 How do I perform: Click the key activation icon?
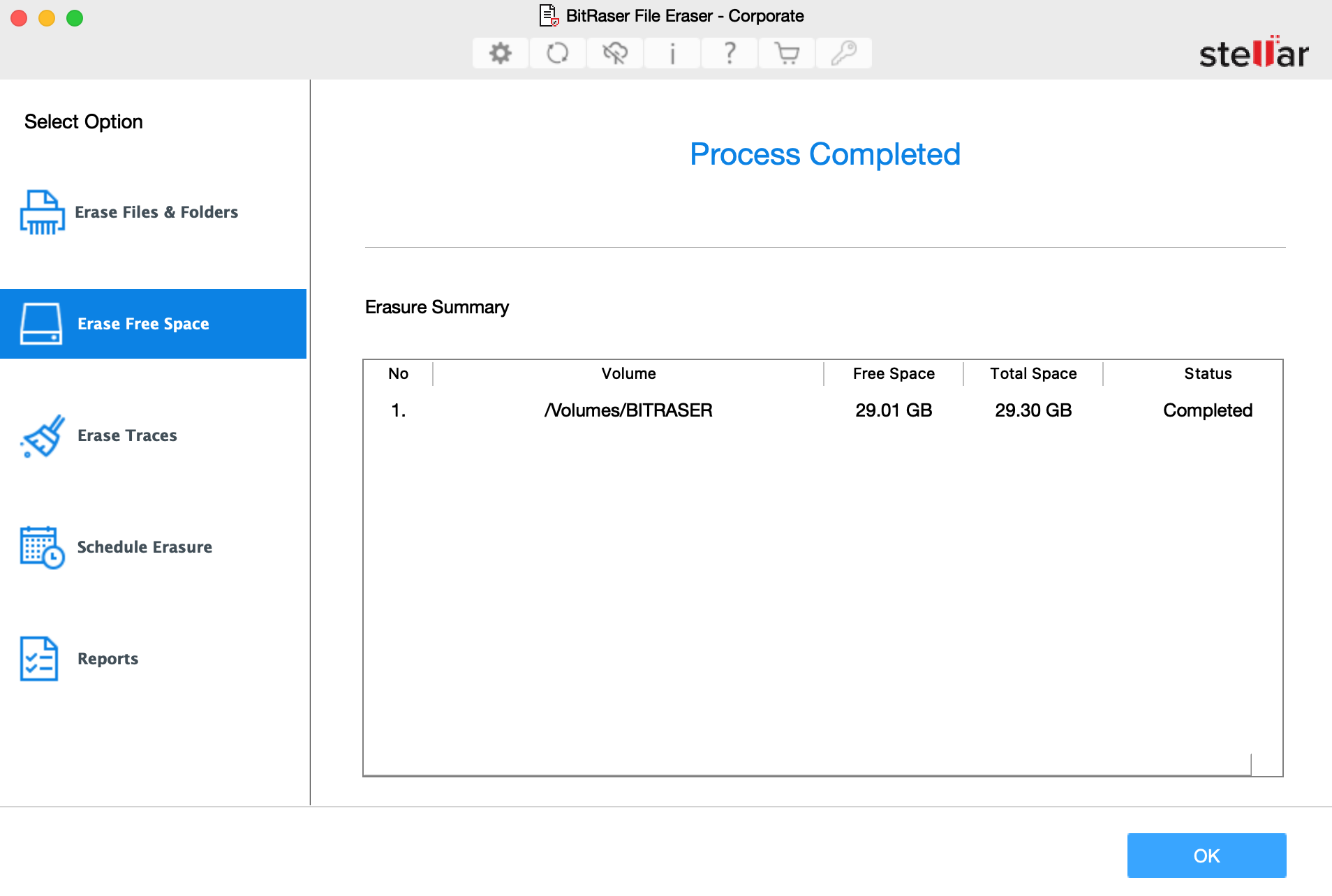[x=844, y=53]
